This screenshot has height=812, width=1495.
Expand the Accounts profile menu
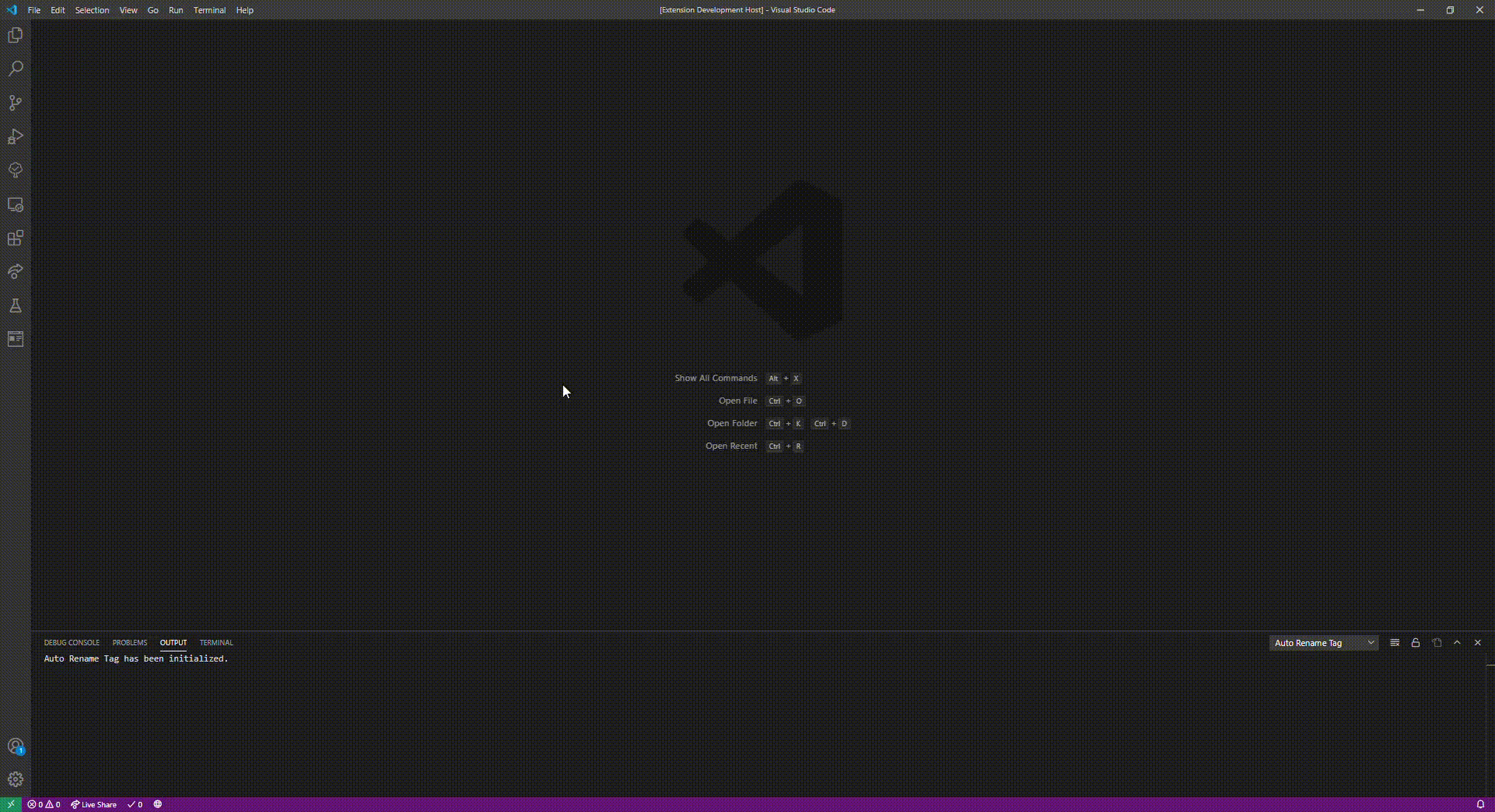15,746
